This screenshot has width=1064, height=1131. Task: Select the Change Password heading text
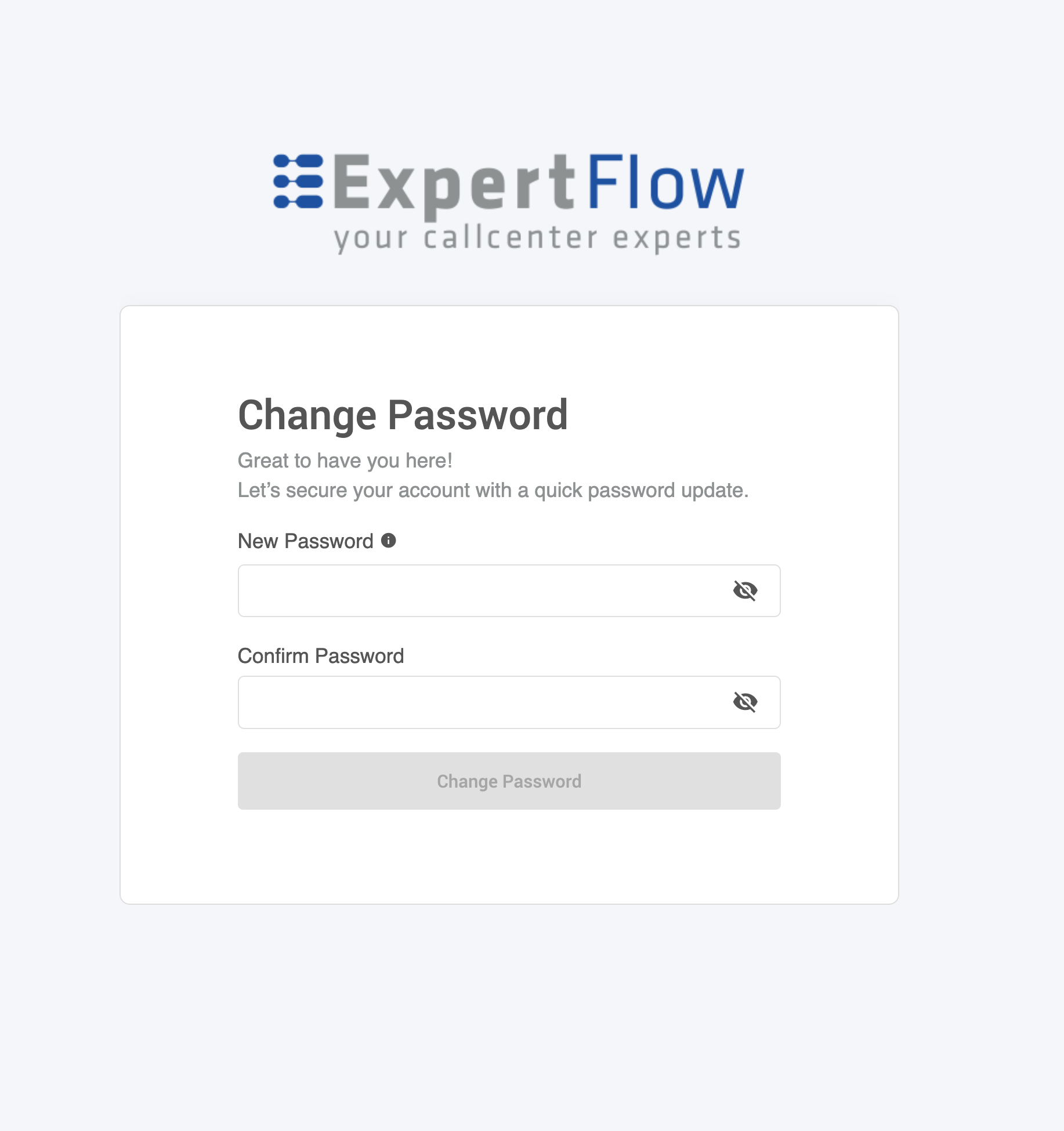(403, 414)
